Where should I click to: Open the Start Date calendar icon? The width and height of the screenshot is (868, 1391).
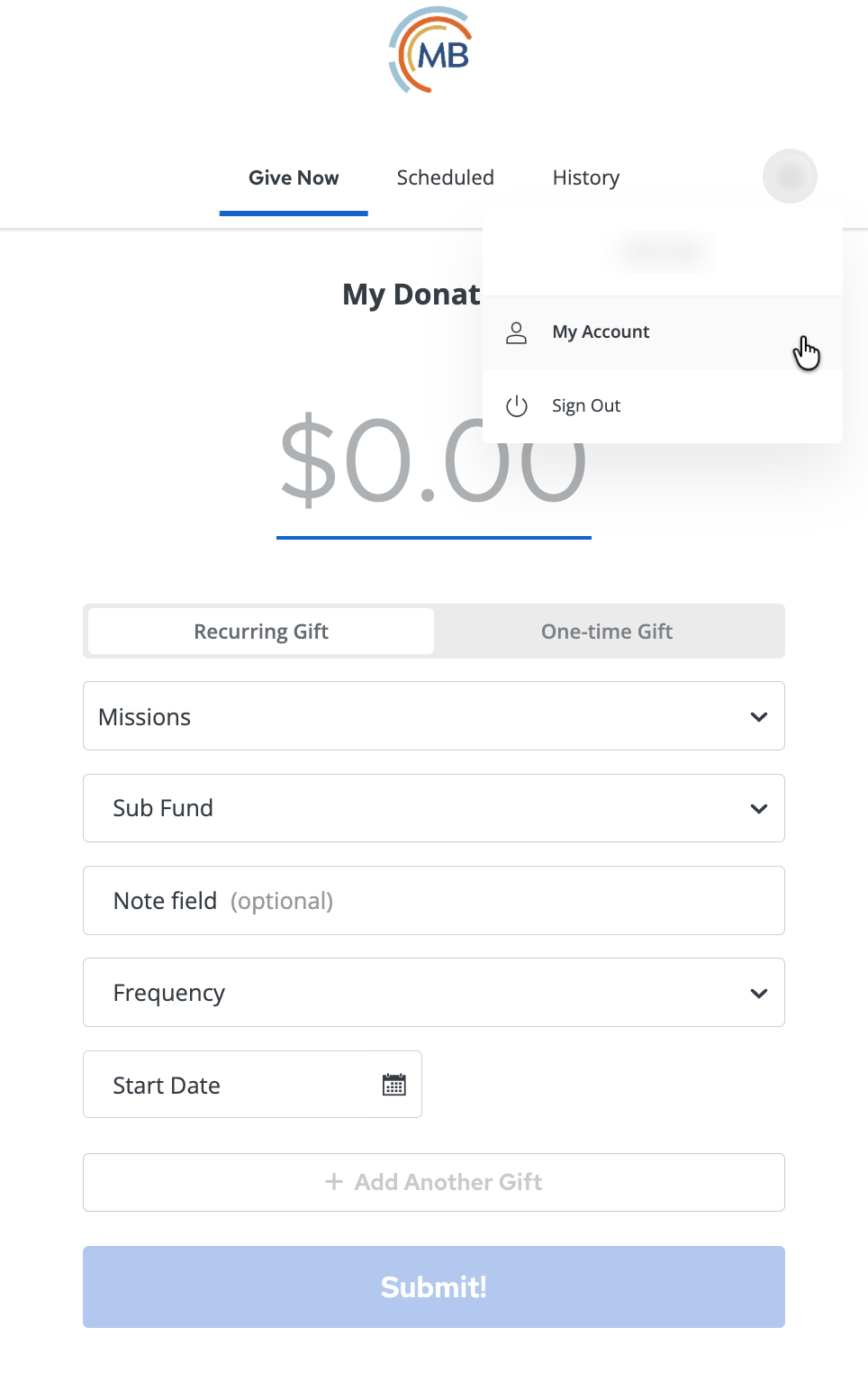pyautogui.click(x=394, y=1085)
